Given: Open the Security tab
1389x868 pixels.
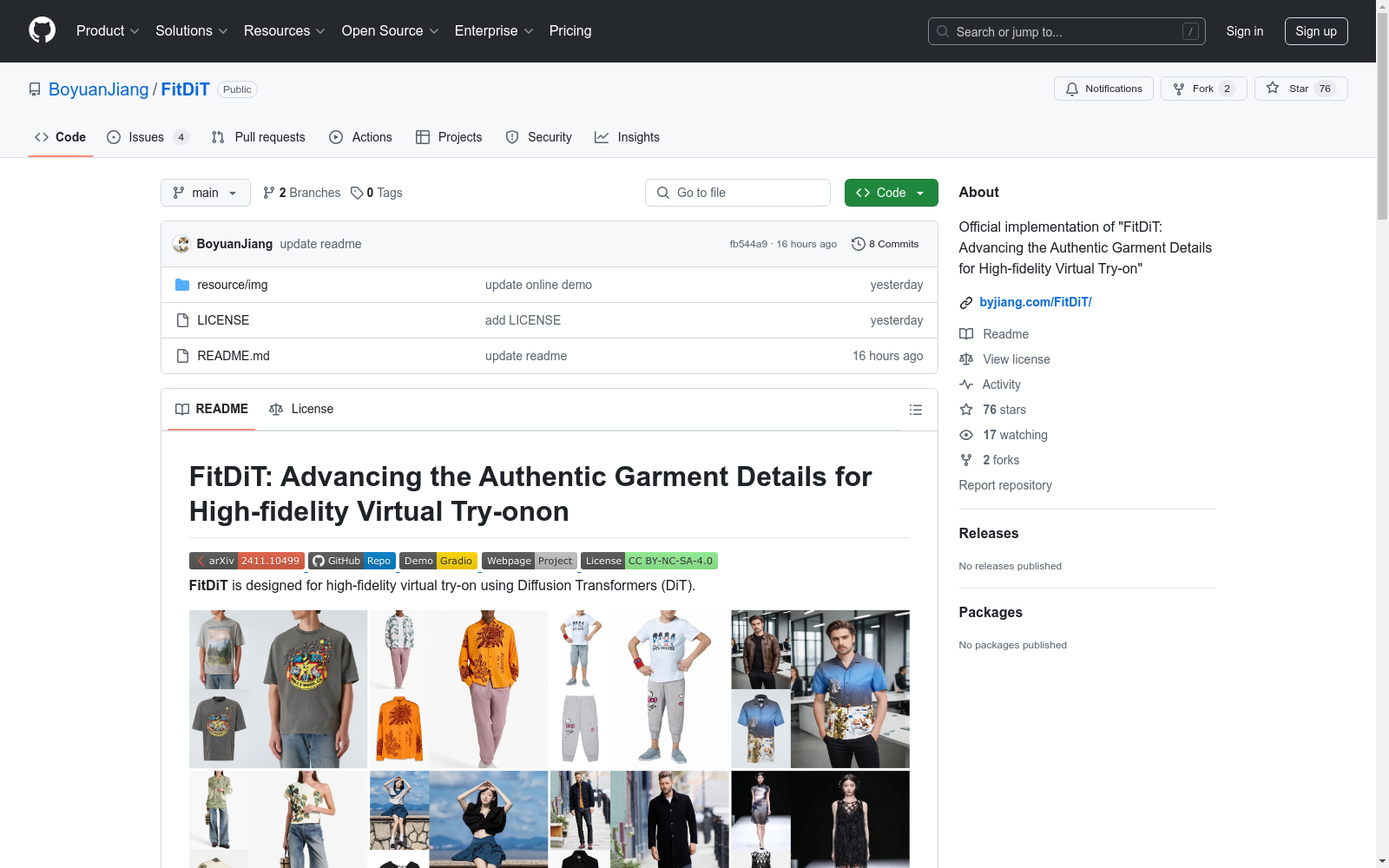Looking at the screenshot, I should click(539, 137).
